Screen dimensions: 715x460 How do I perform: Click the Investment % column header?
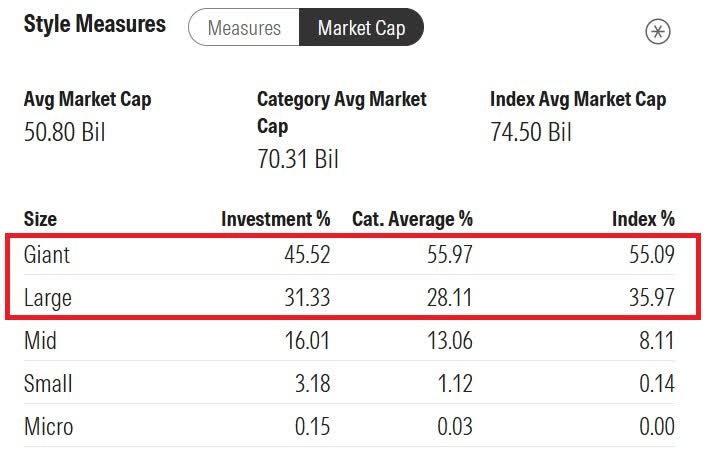click(275, 218)
